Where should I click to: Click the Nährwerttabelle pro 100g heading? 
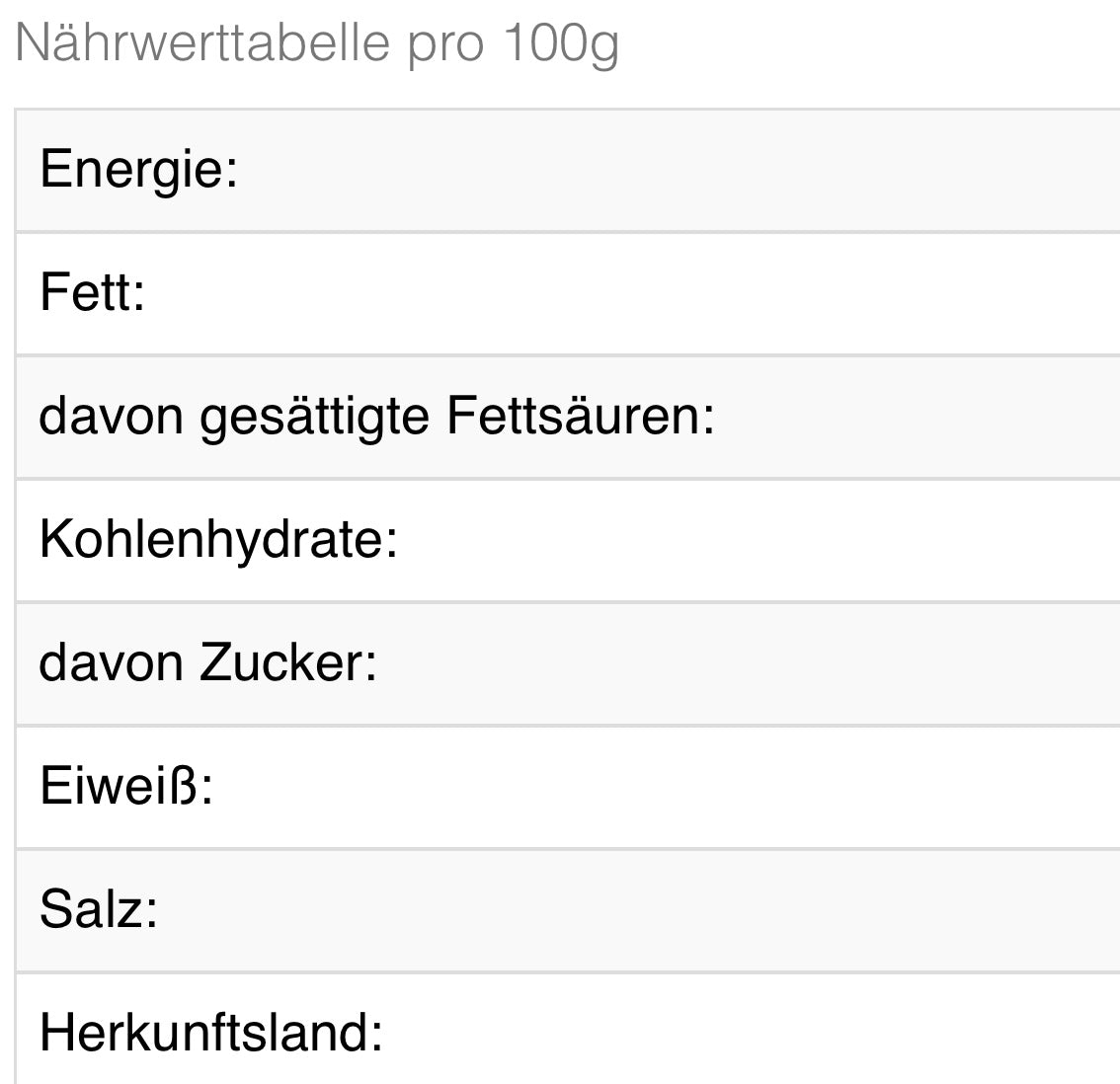tap(317, 42)
